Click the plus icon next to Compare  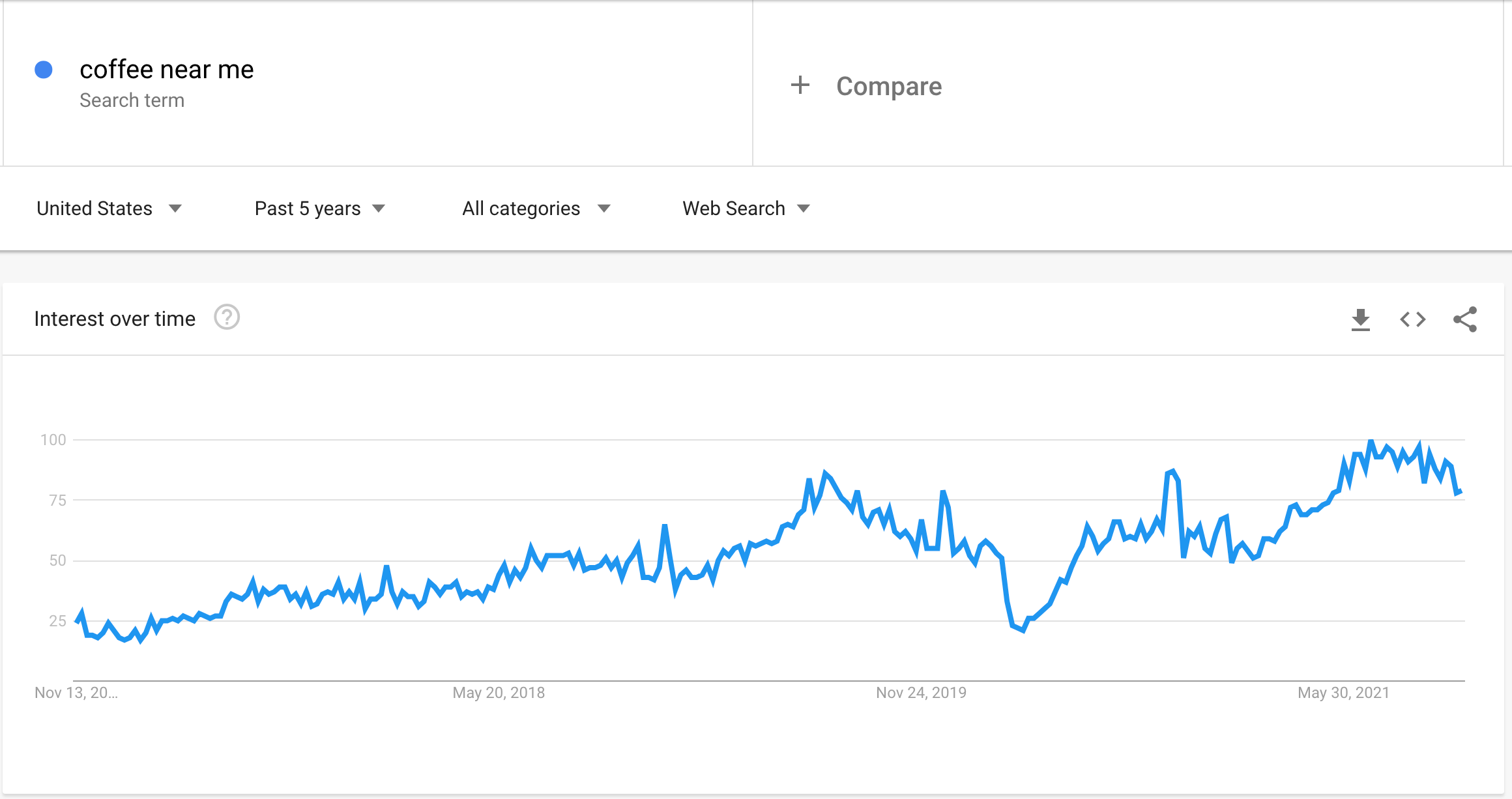pyautogui.click(x=800, y=85)
